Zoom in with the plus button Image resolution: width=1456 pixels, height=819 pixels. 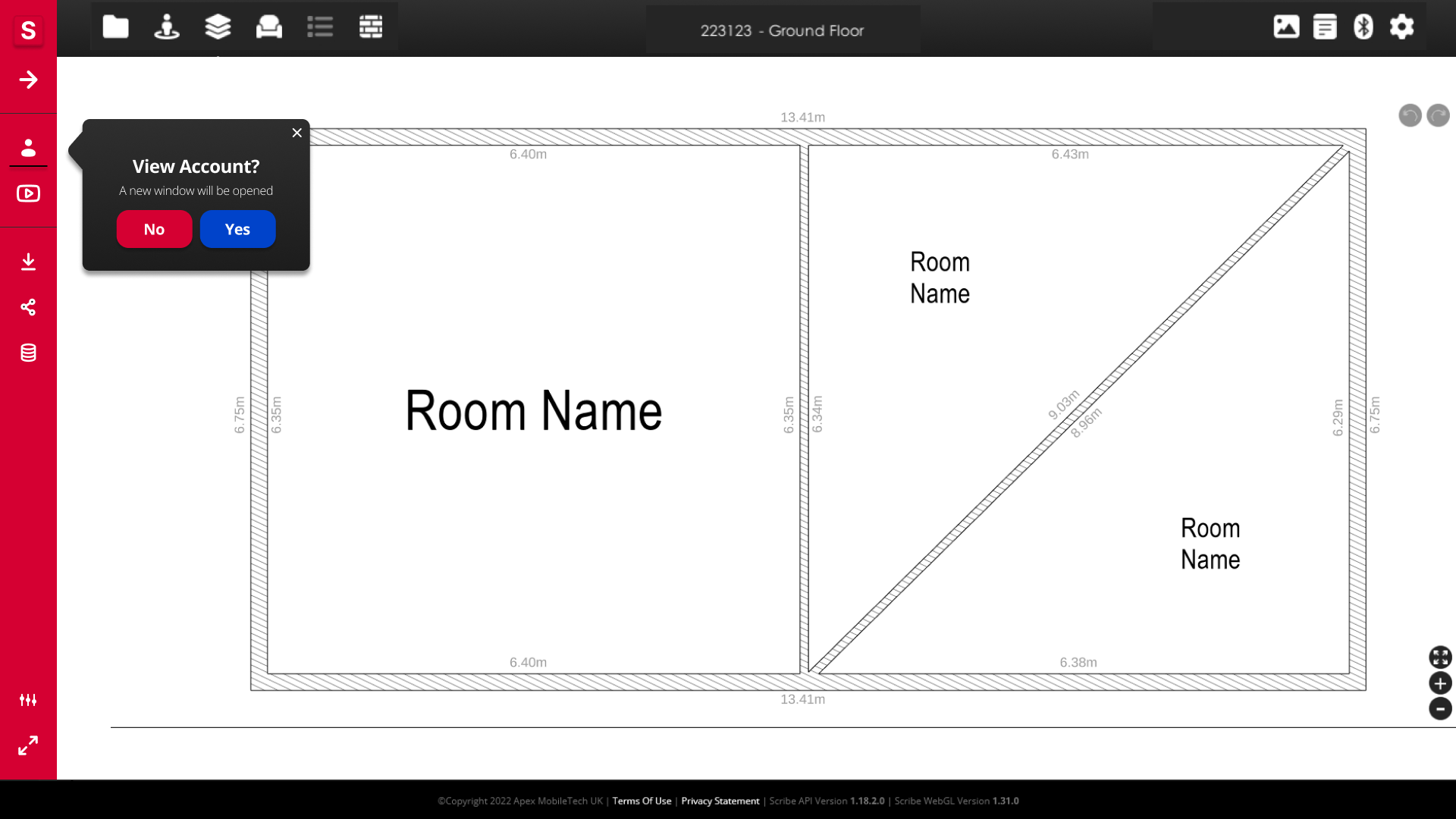(1440, 682)
